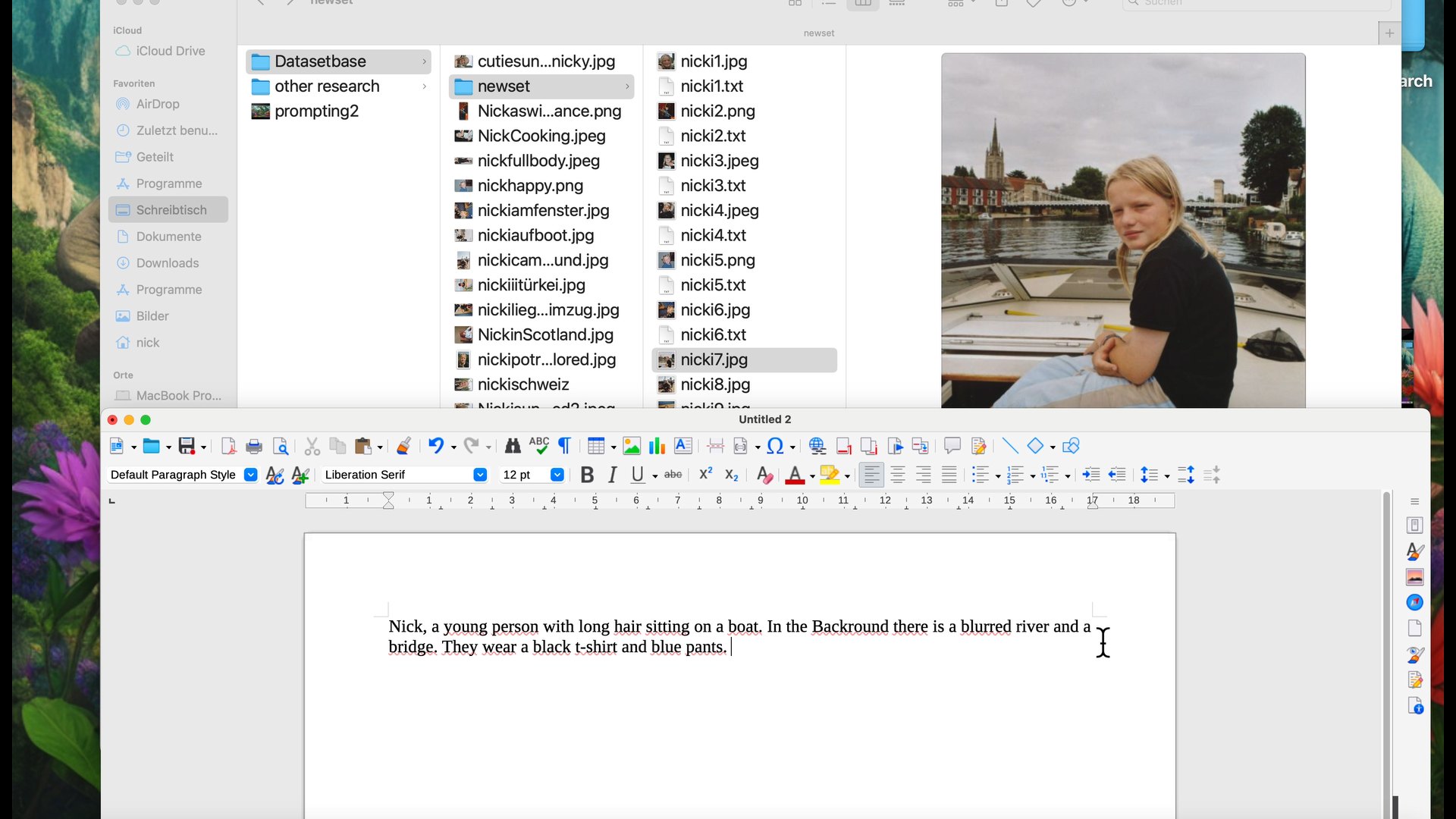1456x819 pixels.
Task: Toggle Subscript formatting
Action: [732, 475]
